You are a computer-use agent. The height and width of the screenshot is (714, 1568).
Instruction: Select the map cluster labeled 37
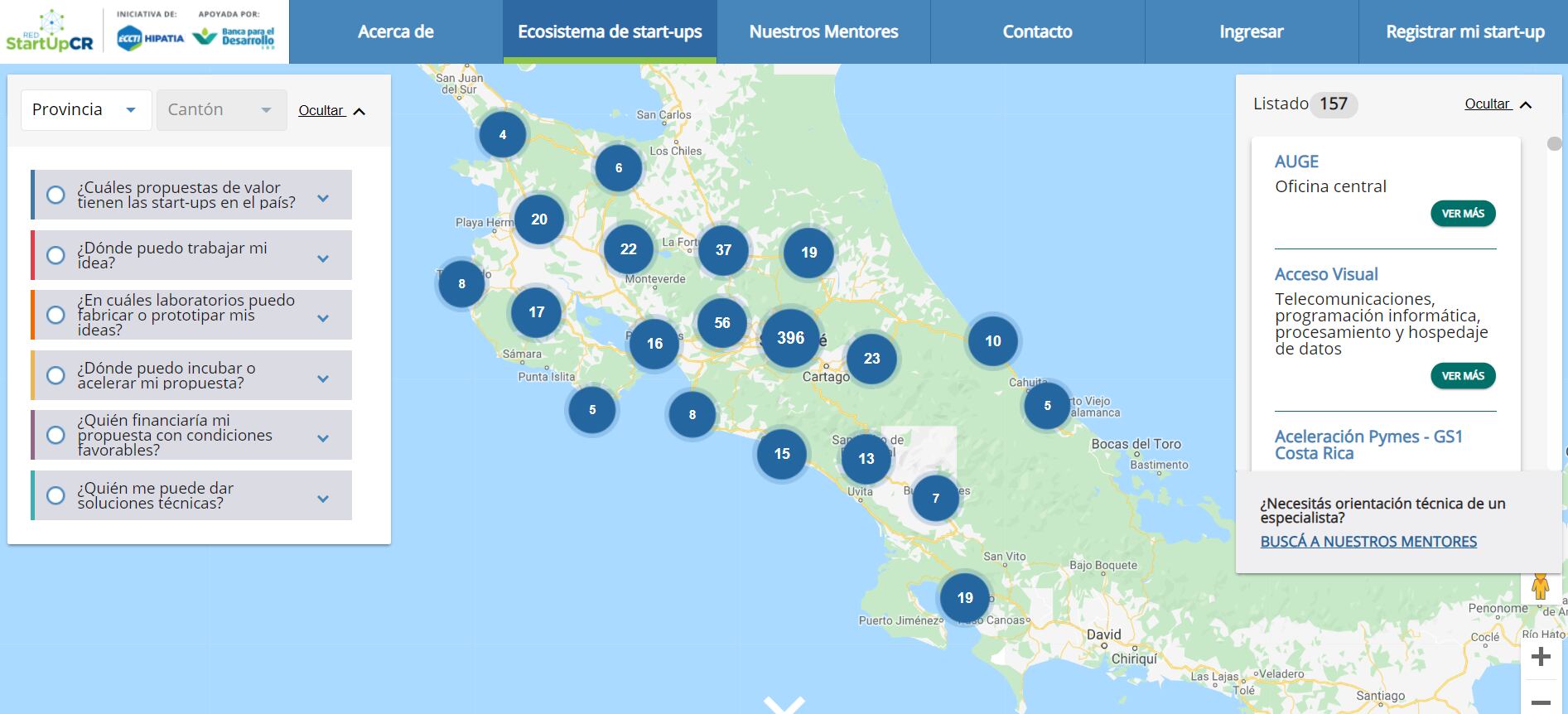[723, 250]
